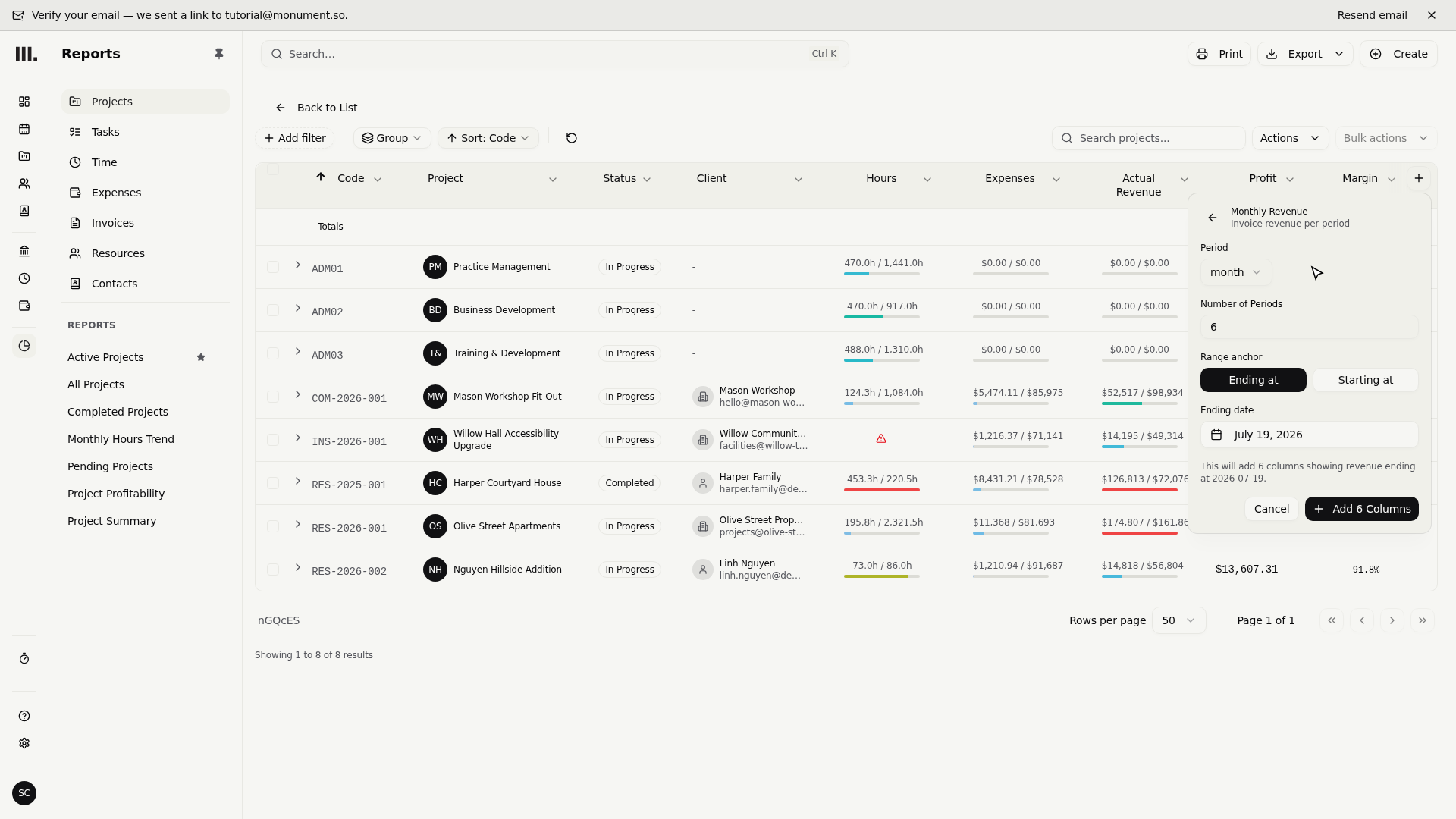Expand the RES-2026-002 row
Screen dimensions: 1456x819
click(x=298, y=567)
